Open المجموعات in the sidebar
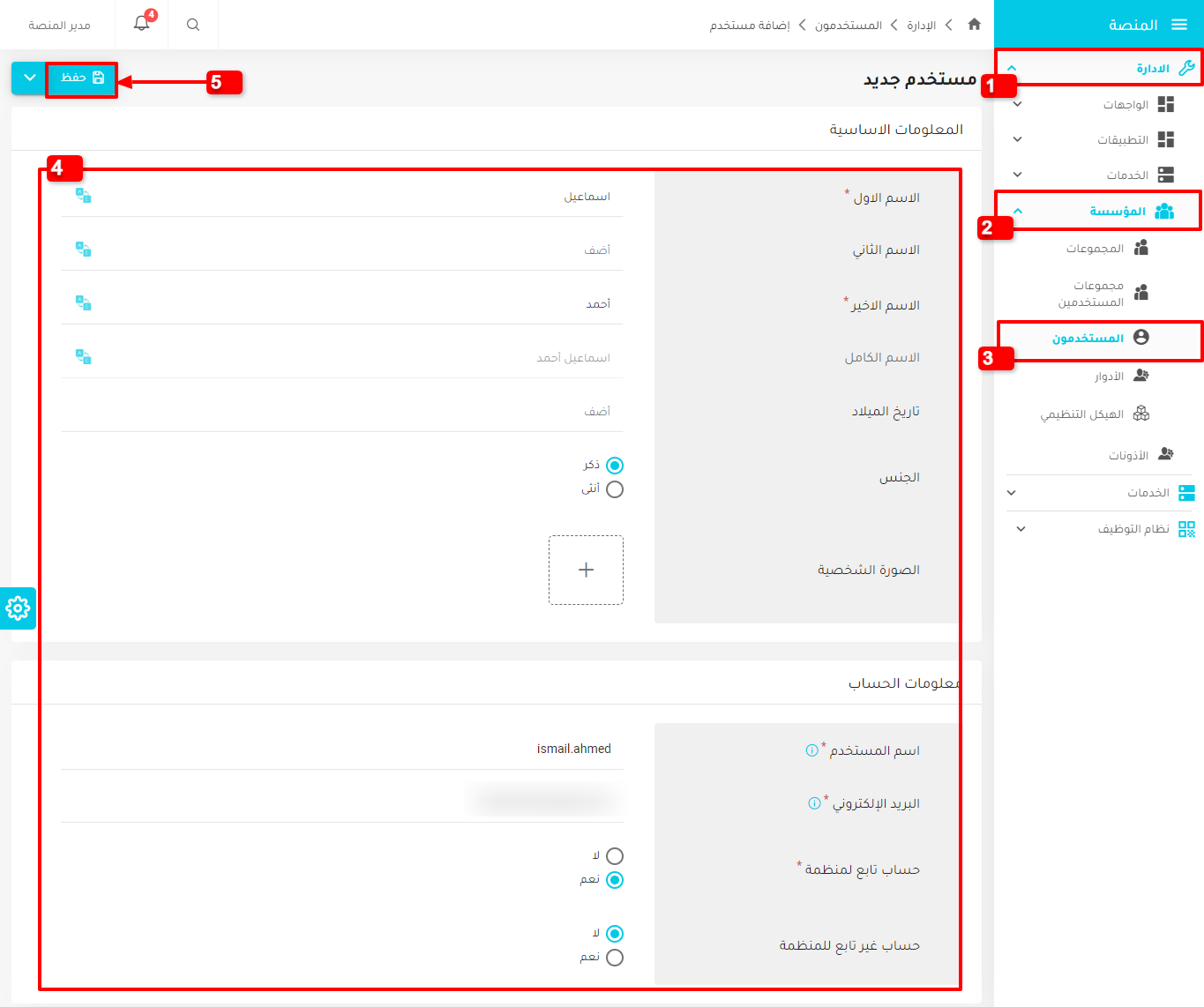Viewport: 1204px width, 1007px height. coord(1095,249)
